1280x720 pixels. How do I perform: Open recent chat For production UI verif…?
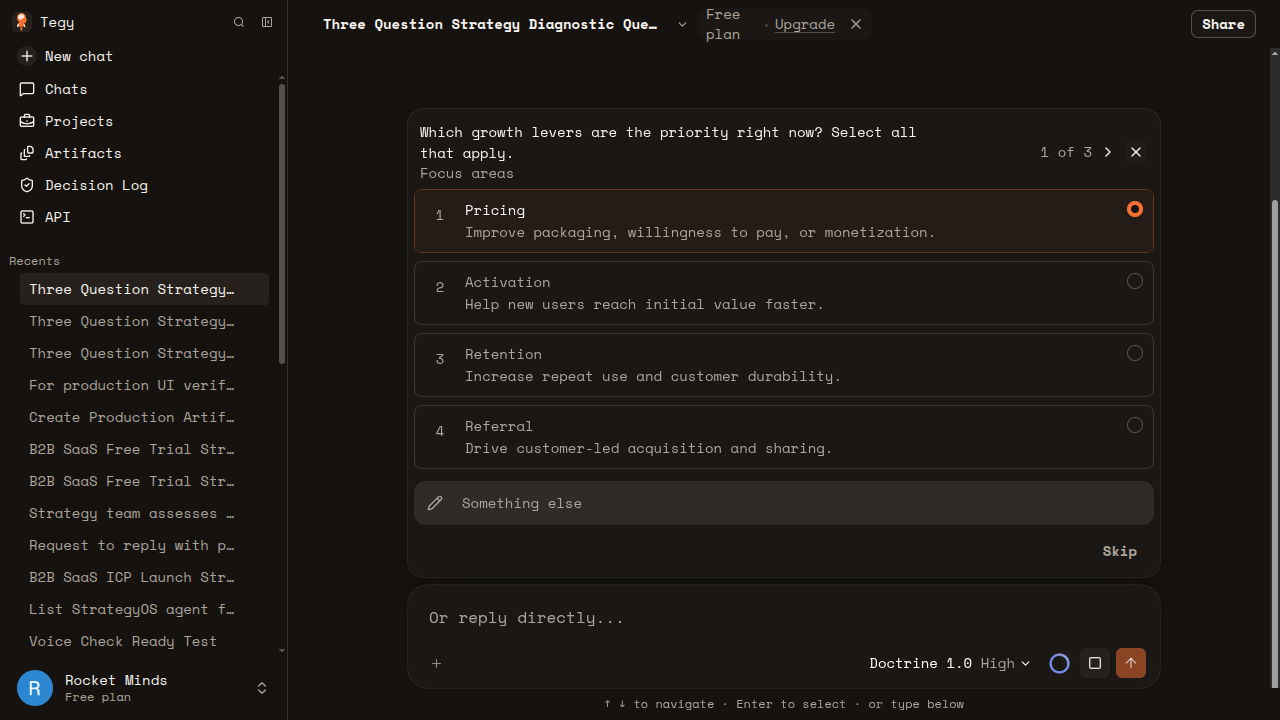click(x=144, y=385)
